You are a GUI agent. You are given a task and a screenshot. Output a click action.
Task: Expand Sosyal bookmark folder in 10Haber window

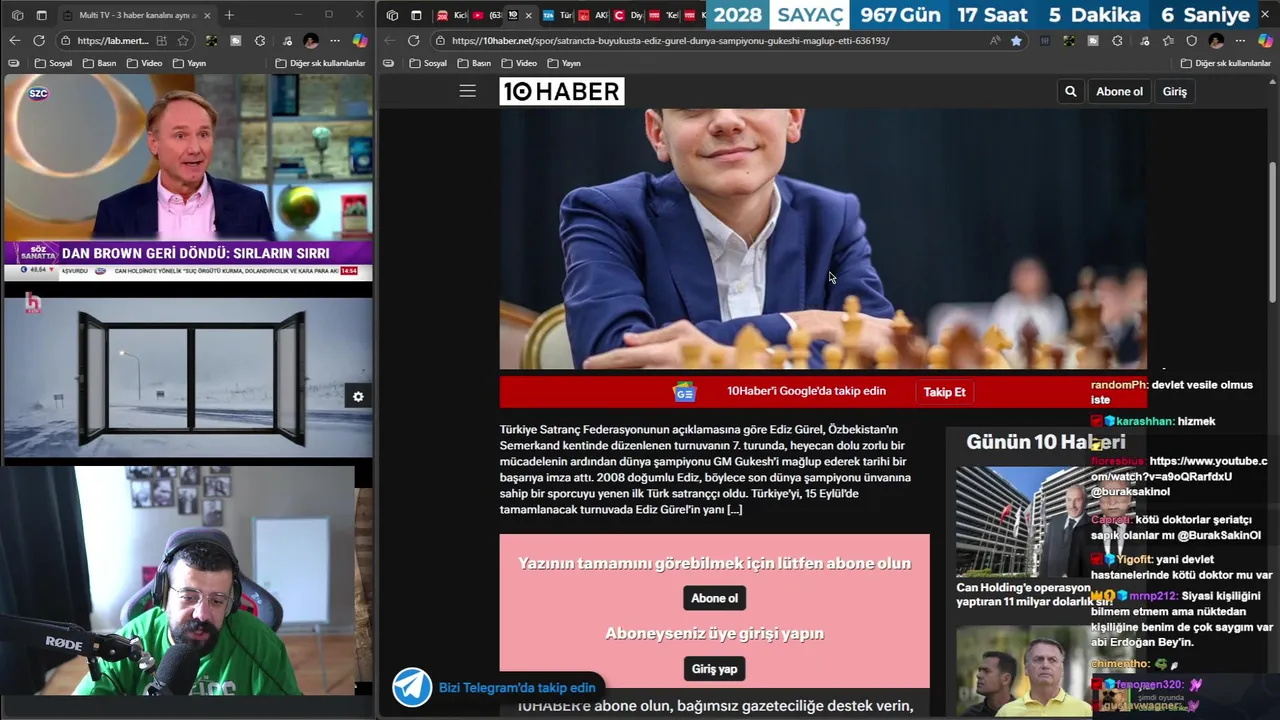pos(428,63)
